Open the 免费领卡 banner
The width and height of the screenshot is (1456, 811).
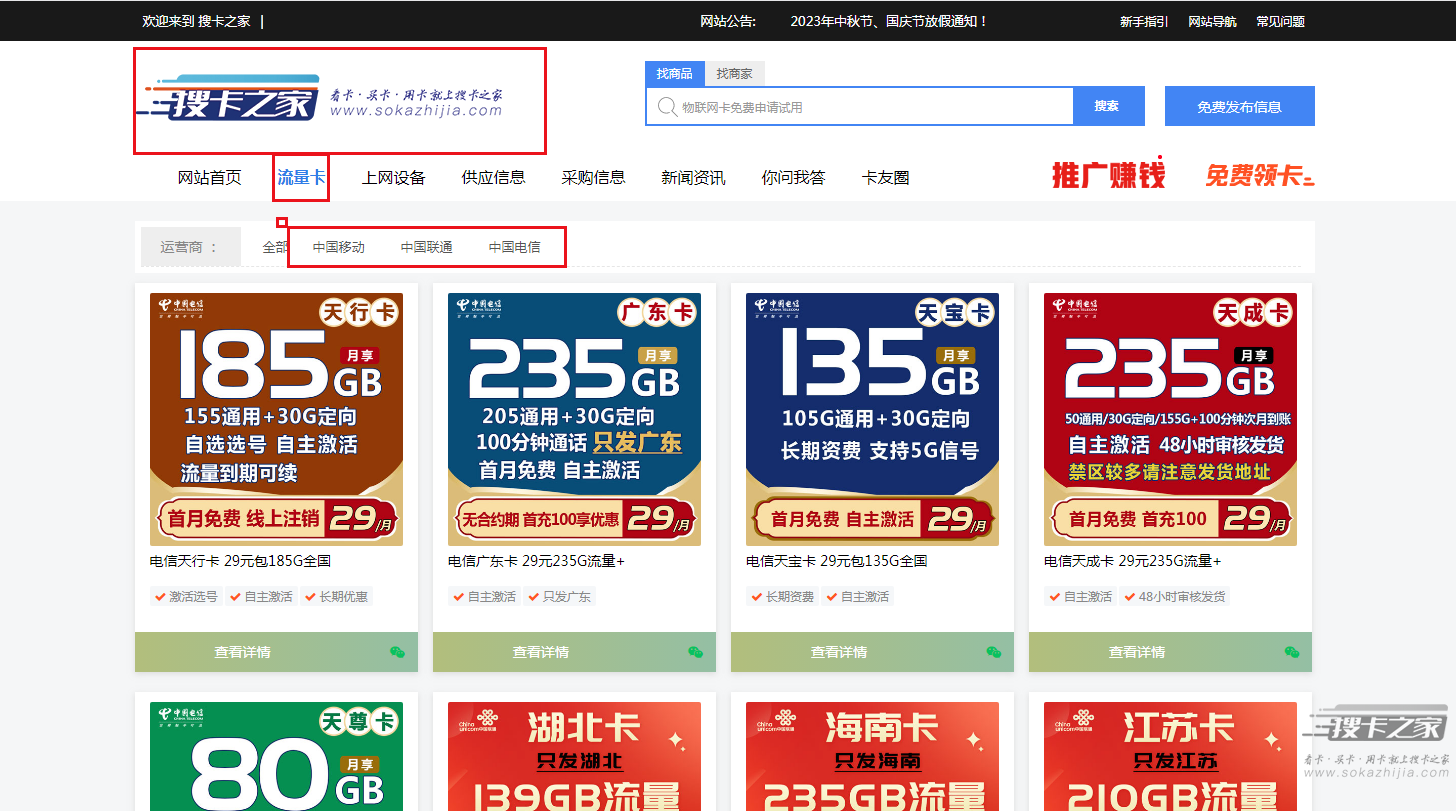click(x=1259, y=175)
